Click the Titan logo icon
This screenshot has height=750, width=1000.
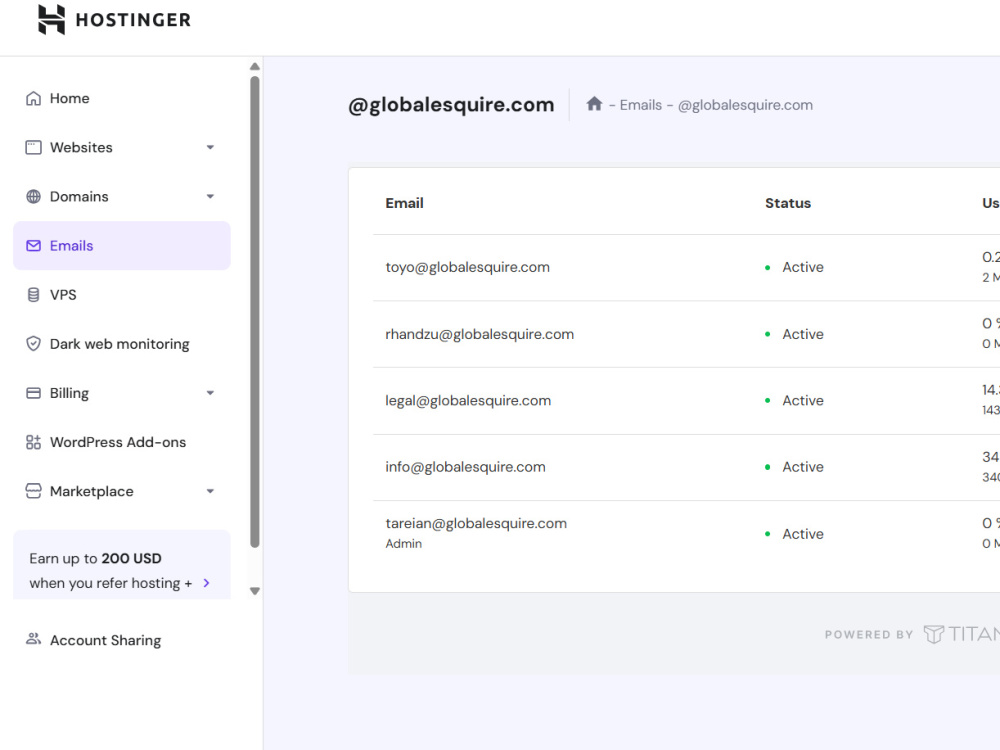(934, 634)
